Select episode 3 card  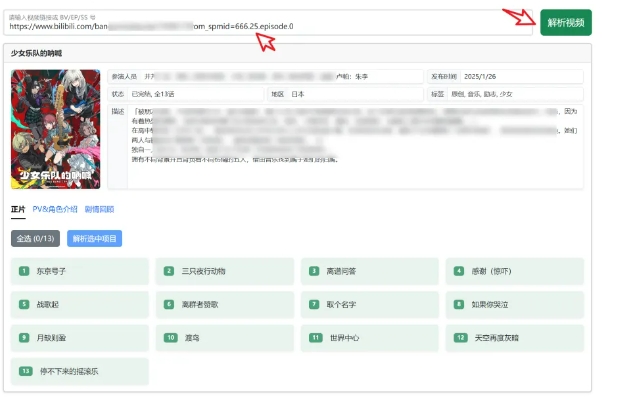pyautogui.click(x=370, y=271)
